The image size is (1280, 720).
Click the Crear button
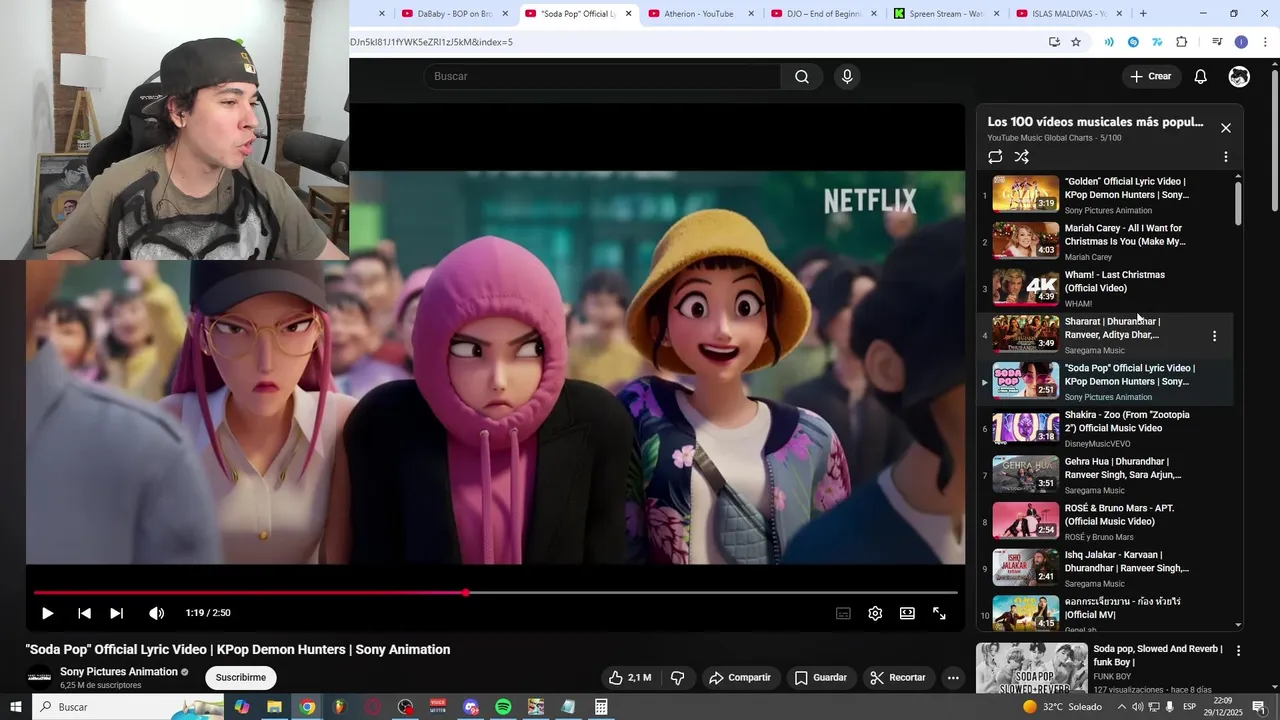[x=1150, y=77]
